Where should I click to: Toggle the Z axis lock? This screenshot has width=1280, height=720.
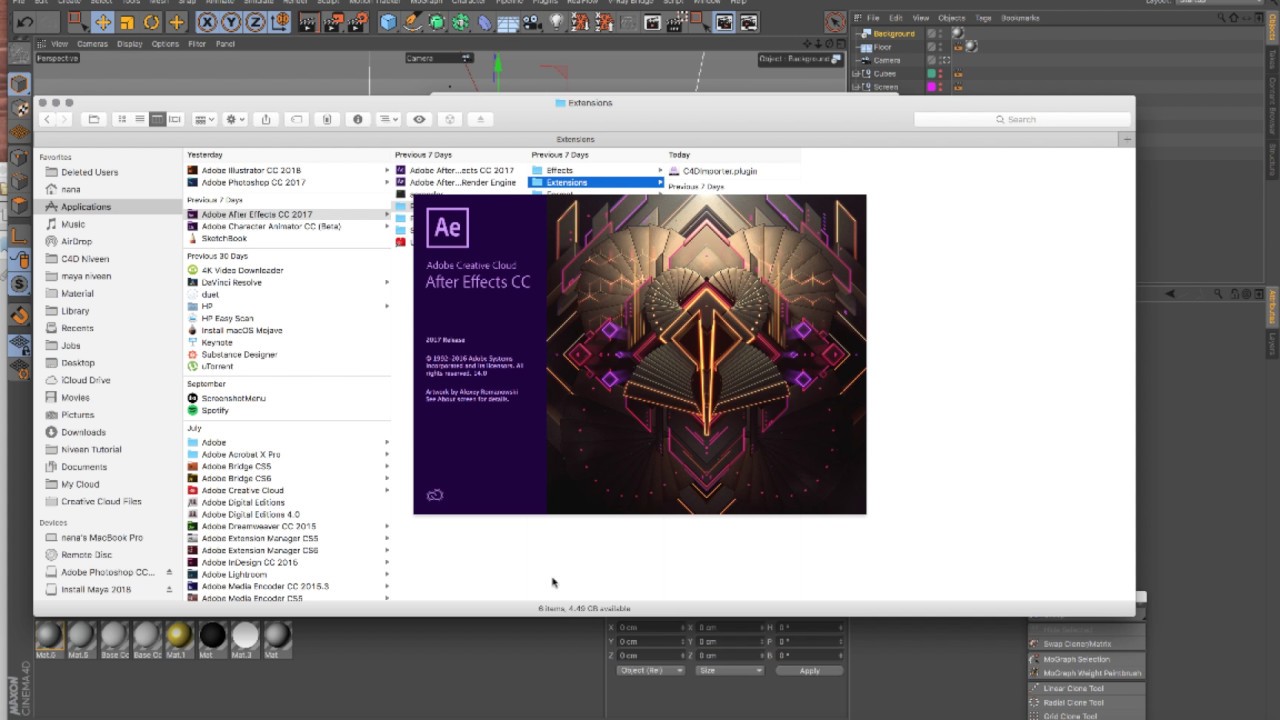[x=256, y=22]
